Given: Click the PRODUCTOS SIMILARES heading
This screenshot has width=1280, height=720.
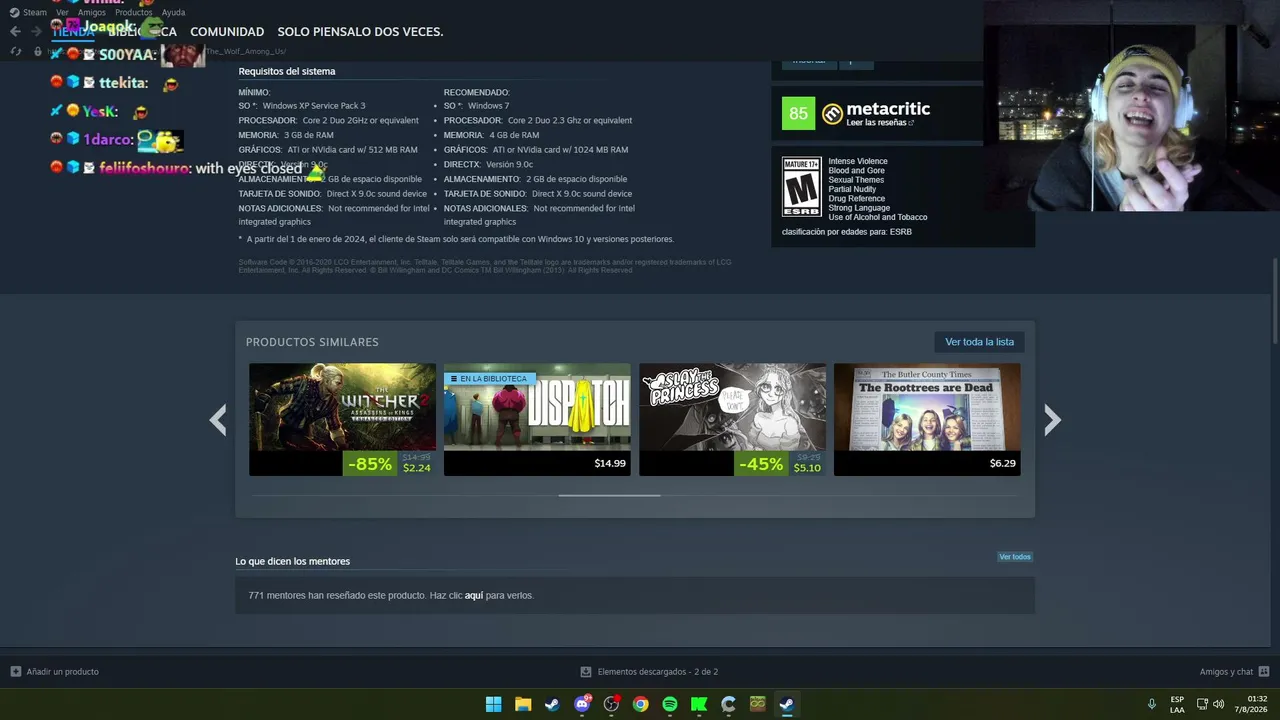Looking at the screenshot, I should [312, 342].
